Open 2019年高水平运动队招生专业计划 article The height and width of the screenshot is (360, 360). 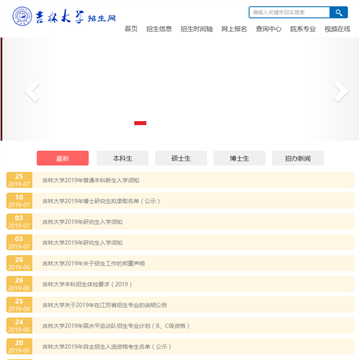pos(116,326)
